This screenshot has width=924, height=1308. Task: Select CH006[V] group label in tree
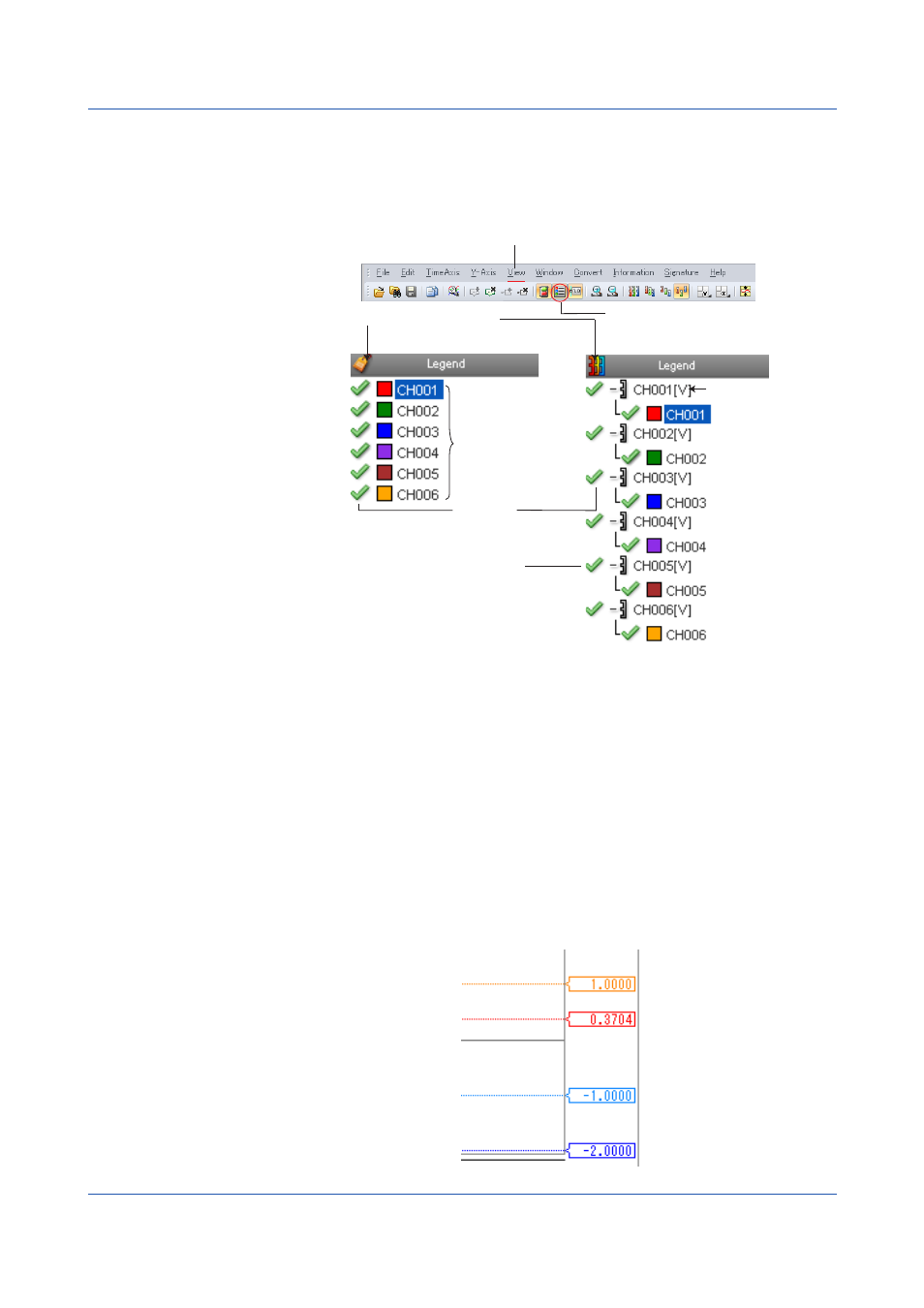(x=662, y=610)
